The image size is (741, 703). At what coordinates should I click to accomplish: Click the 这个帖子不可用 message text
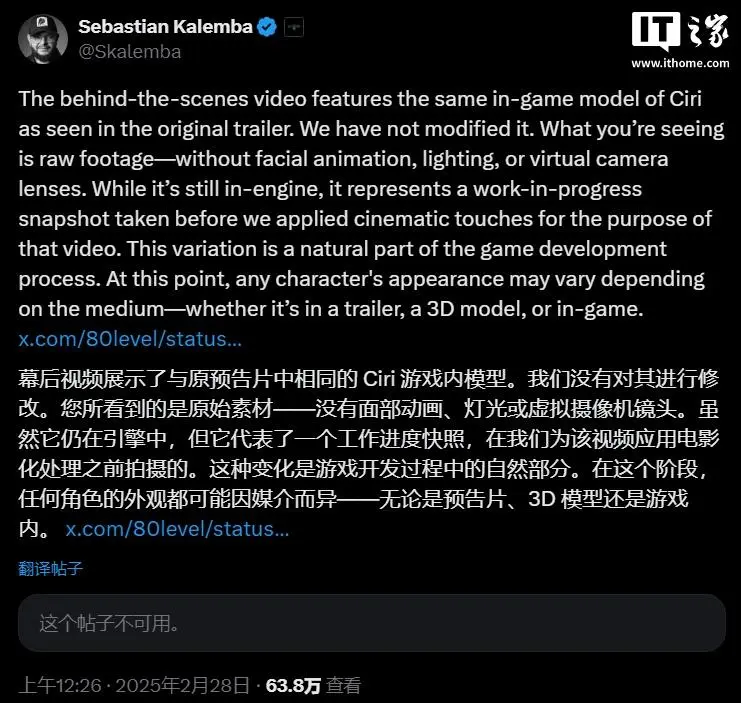pos(109,623)
